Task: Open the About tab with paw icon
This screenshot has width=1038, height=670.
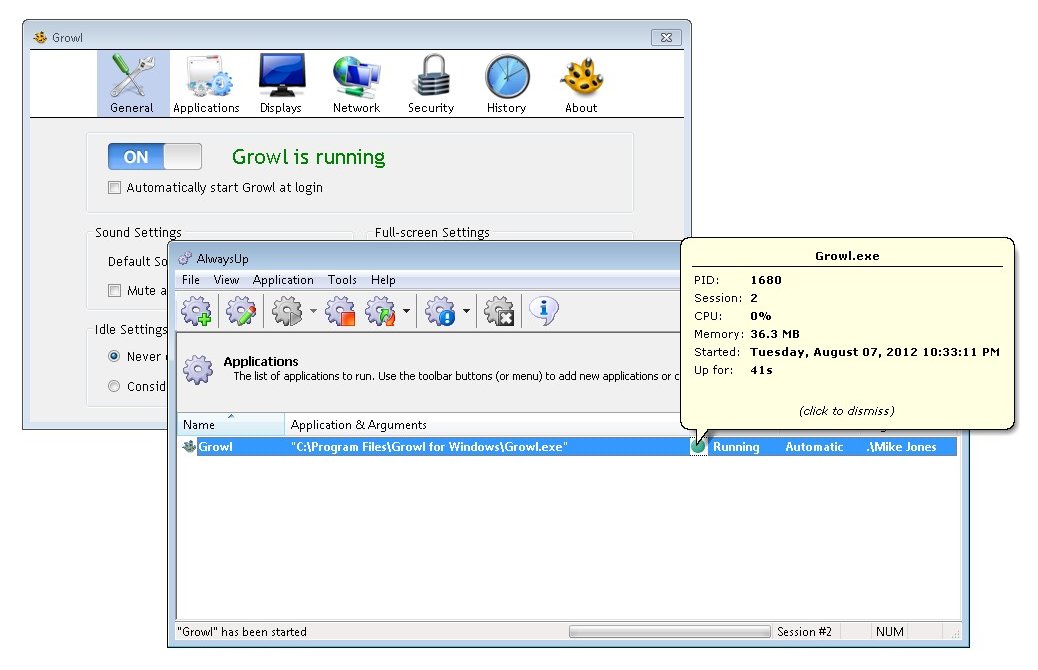Action: [581, 83]
